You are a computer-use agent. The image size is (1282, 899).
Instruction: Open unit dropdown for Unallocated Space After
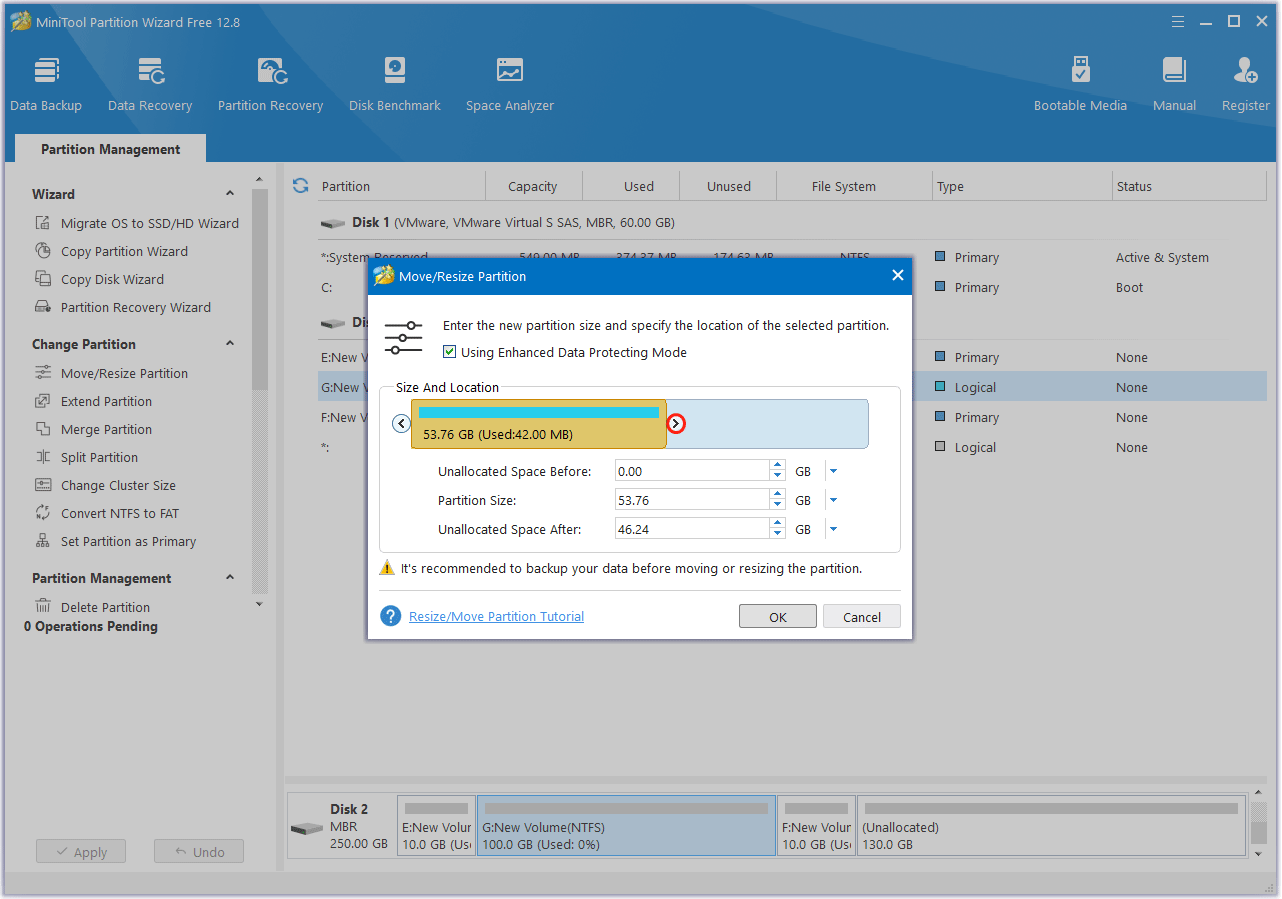[x=833, y=529]
